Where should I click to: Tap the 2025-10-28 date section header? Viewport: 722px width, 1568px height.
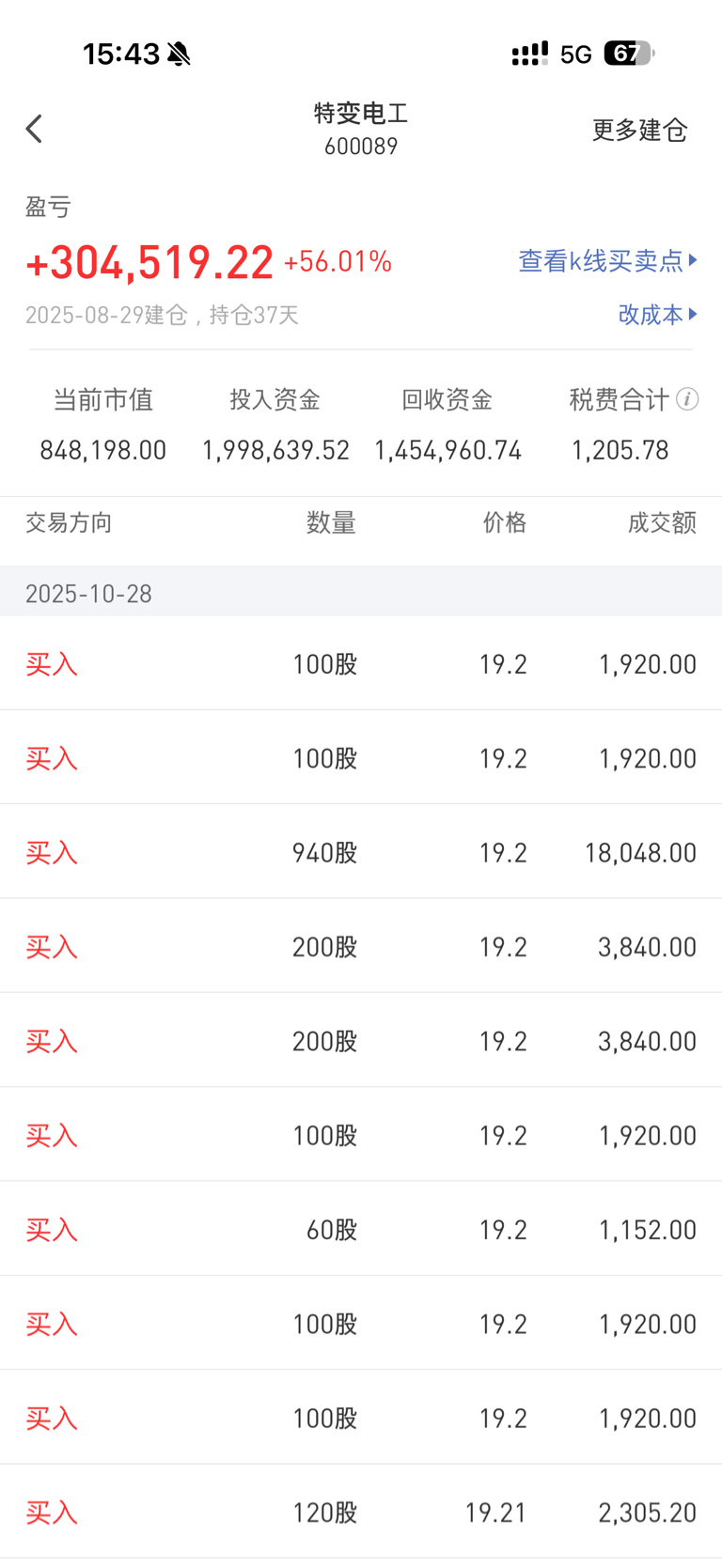tap(361, 593)
